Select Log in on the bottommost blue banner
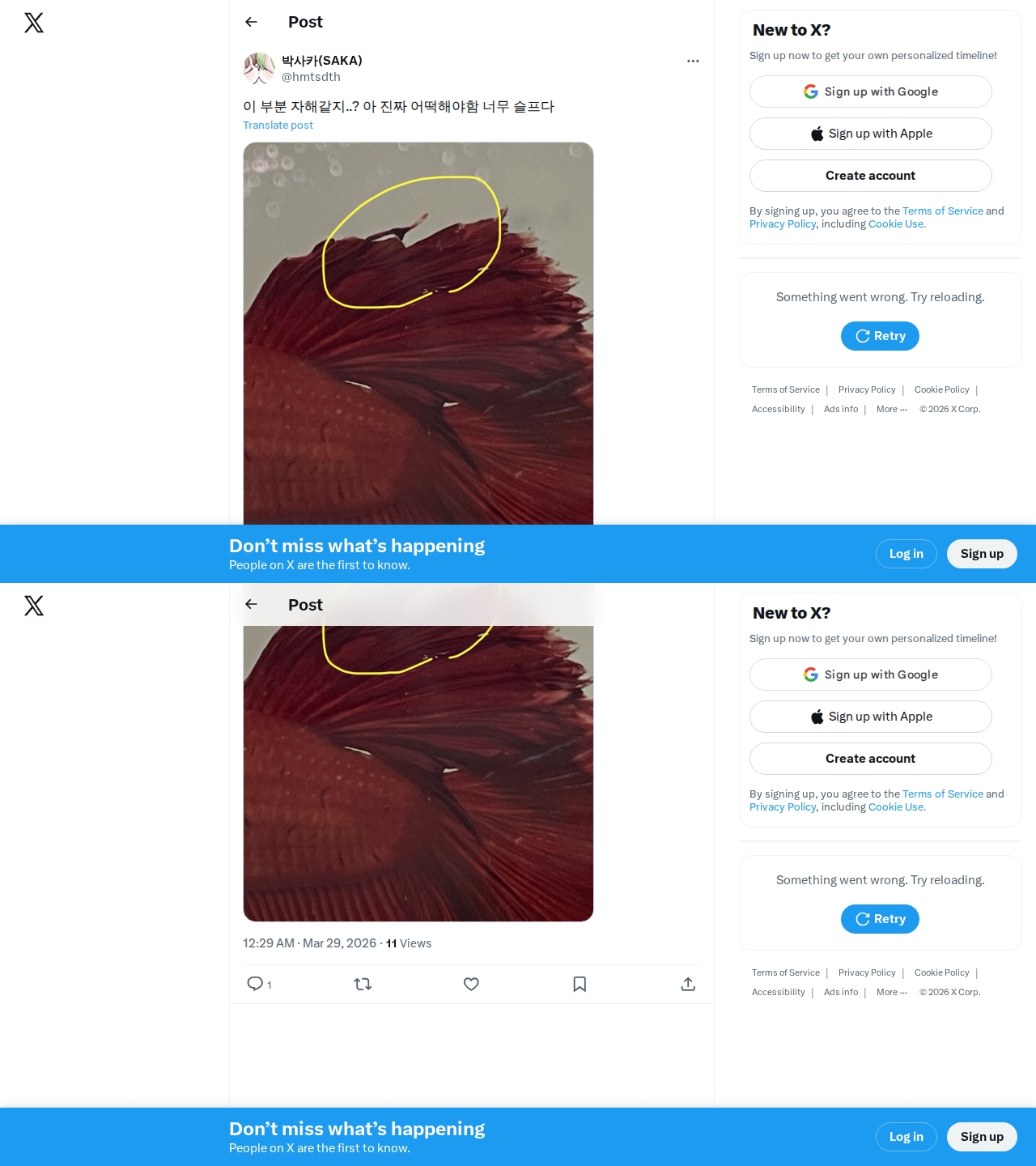Viewport: 1036px width, 1166px height. [x=906, y=1137]
